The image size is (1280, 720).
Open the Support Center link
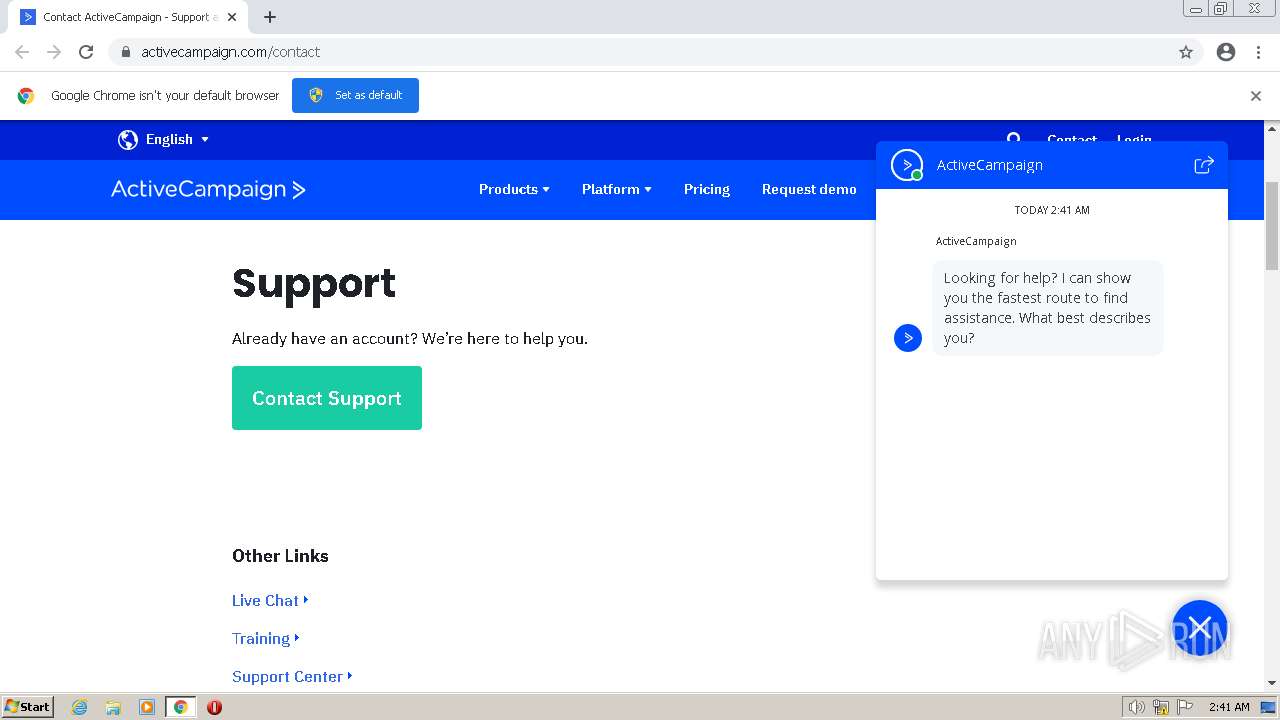[292, 676]
